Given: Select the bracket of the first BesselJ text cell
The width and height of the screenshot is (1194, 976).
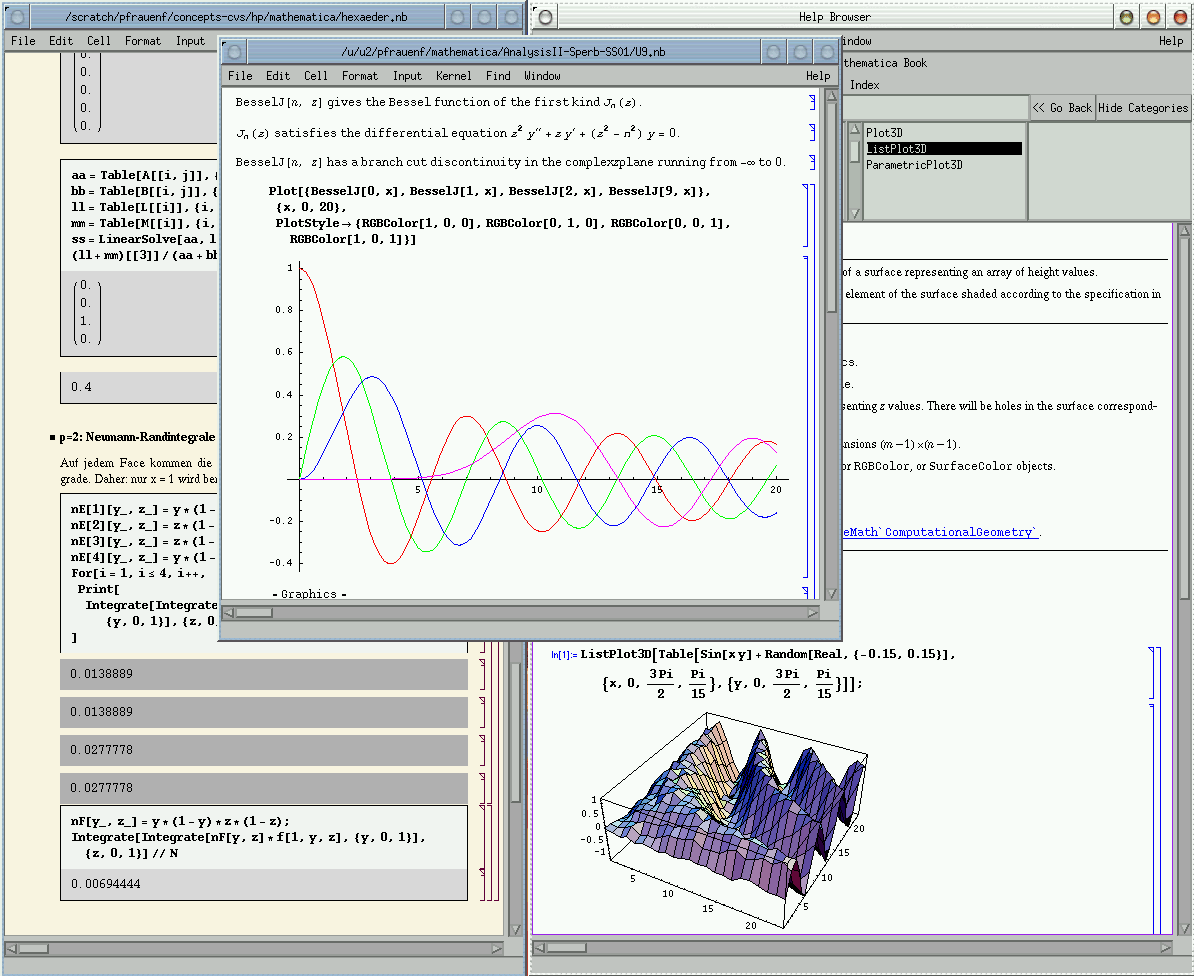Looking at the screenshot, I should 812,102.
